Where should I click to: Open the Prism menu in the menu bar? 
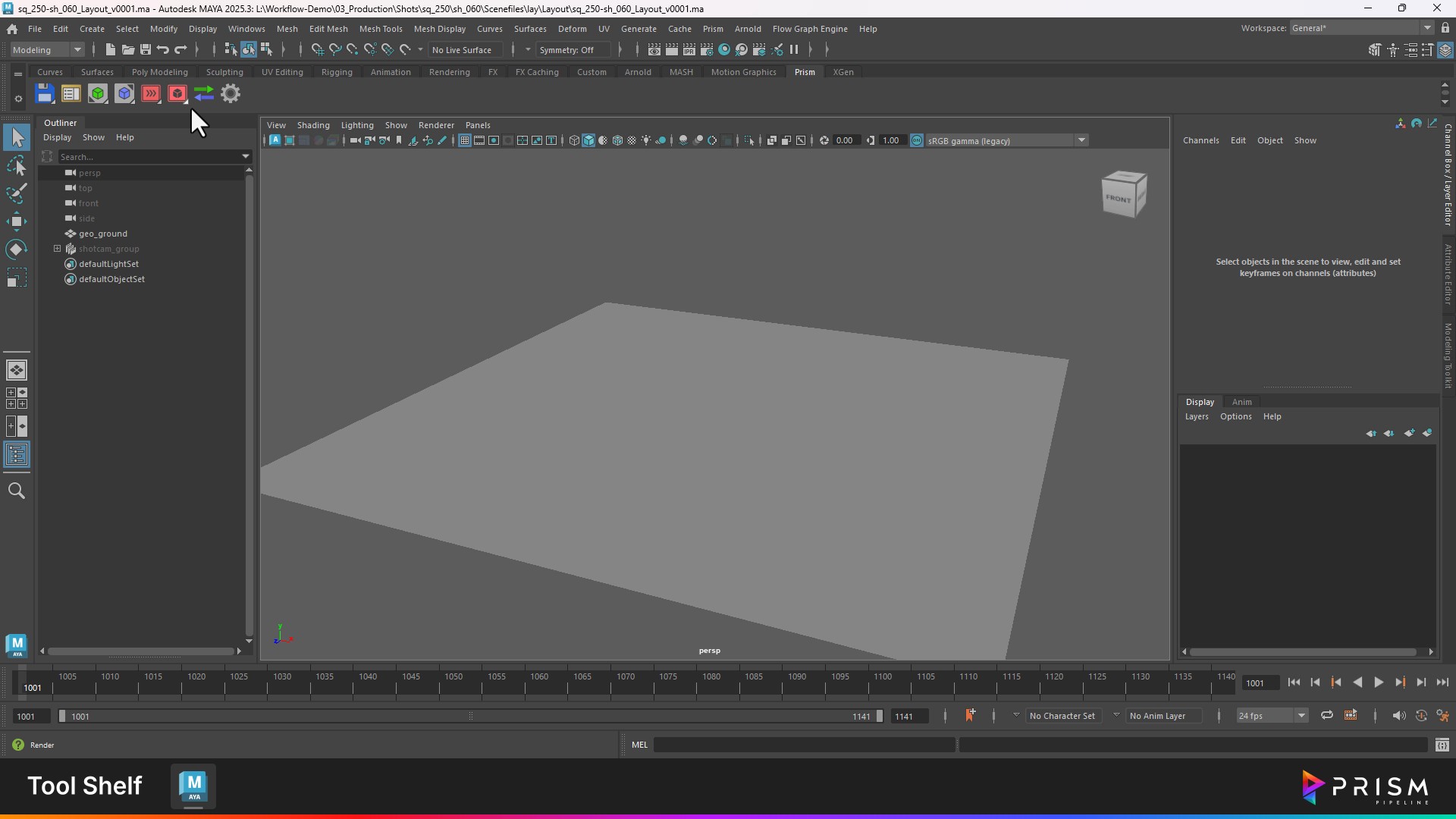[x=712, y=29]
